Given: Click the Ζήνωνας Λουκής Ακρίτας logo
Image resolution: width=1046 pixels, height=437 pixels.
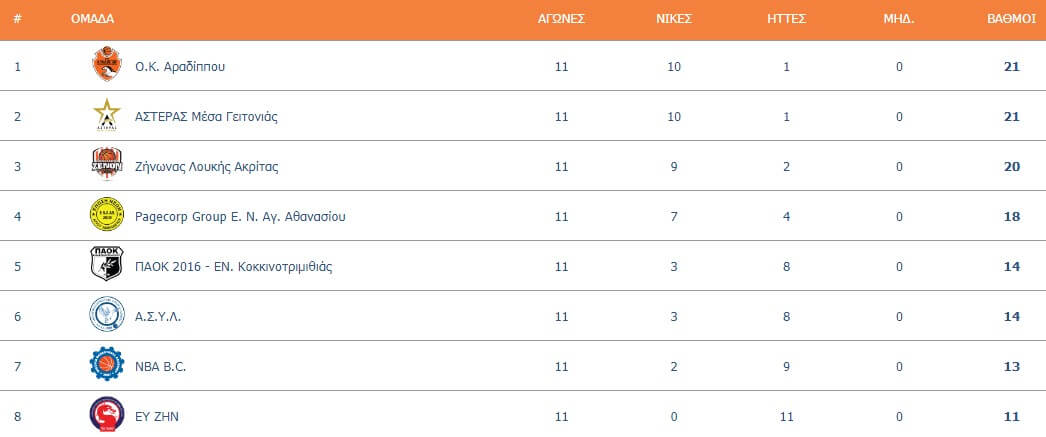Looking at the screenshot, I should pos(107,165).
